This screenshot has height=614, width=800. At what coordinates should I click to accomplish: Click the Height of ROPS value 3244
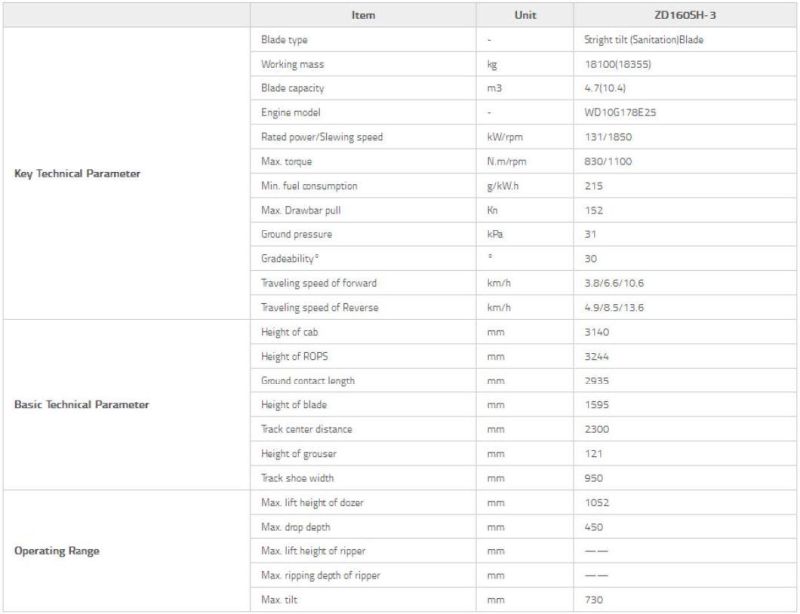[x=596, y=356]
